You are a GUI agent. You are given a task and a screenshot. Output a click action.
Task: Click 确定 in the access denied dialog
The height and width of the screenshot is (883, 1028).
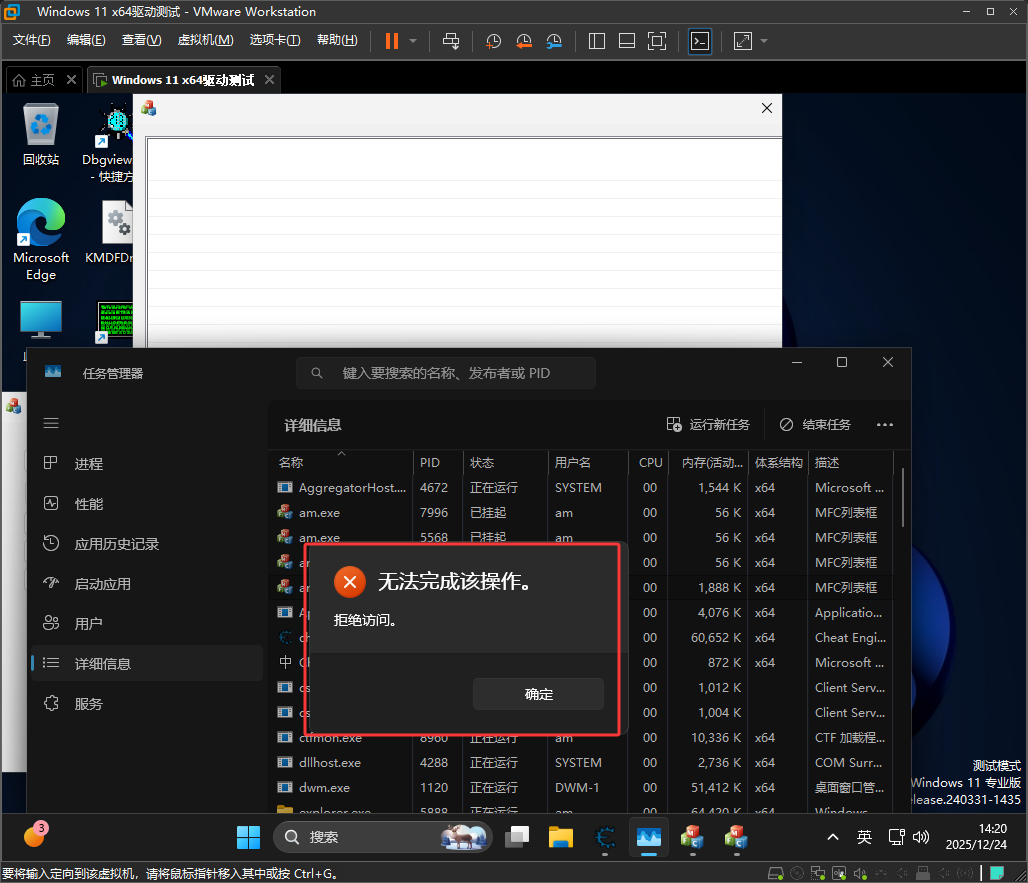tap(538, 694)
